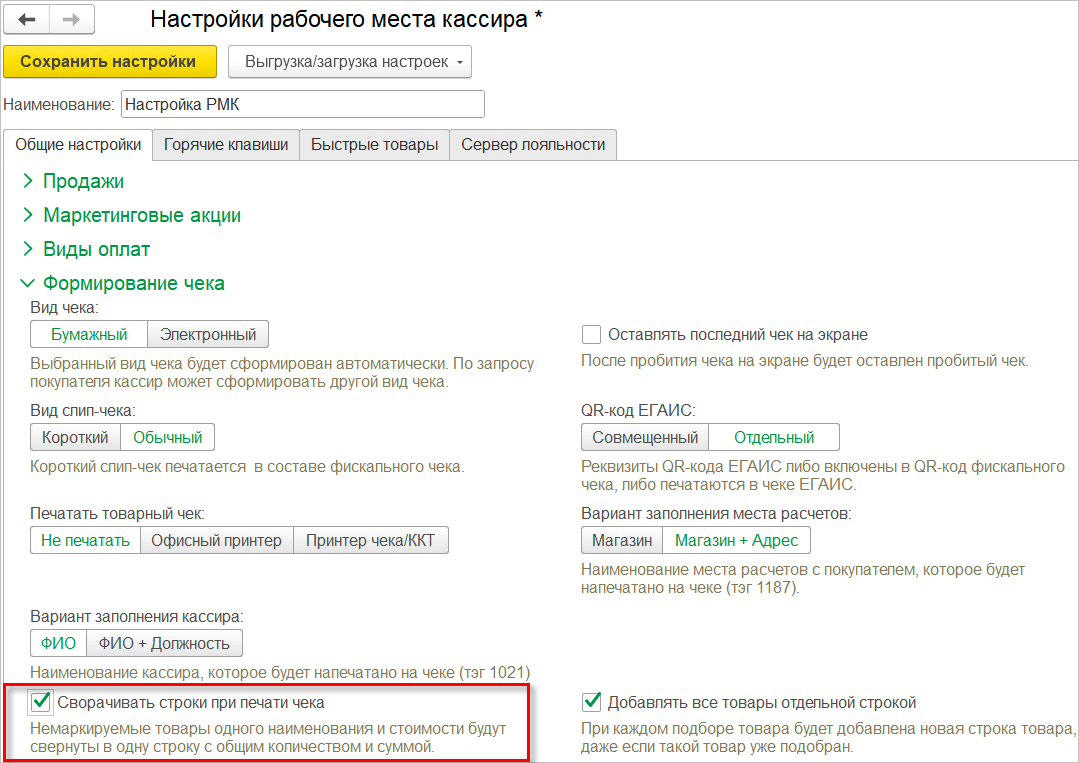Expand the Продажи section
Viewport: 1079px width, 763px height.
tap(83, 181)
